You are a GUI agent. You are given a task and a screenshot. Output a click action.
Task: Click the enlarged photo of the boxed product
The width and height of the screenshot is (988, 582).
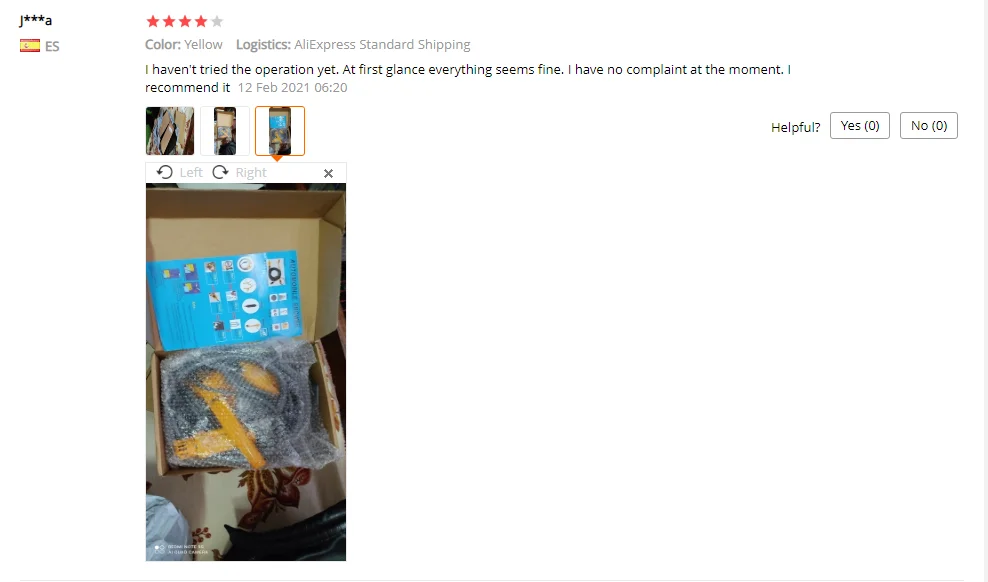click(x=246, y=372)
